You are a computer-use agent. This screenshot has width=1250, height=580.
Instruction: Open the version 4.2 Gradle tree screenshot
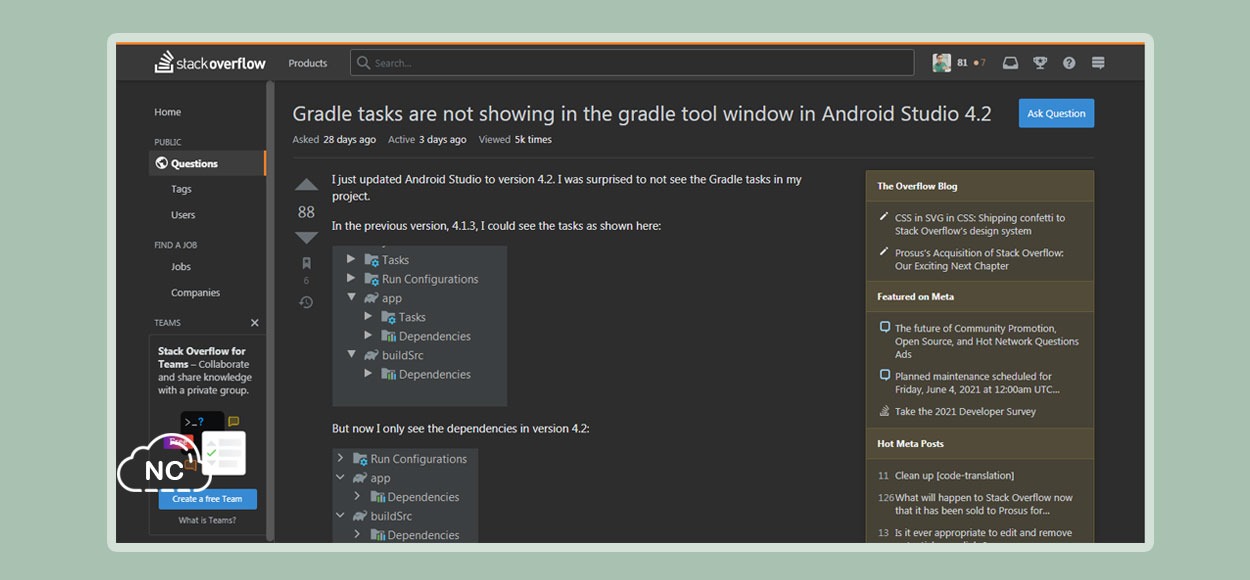405,496
